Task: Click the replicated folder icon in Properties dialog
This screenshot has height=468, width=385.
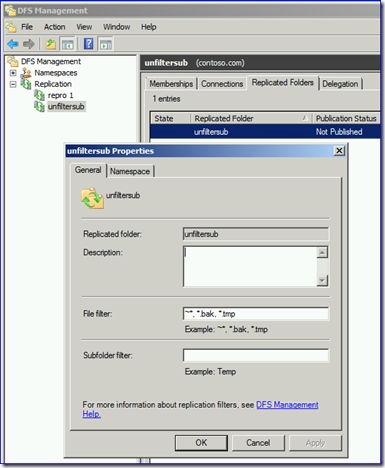Action: pos(92,198)
